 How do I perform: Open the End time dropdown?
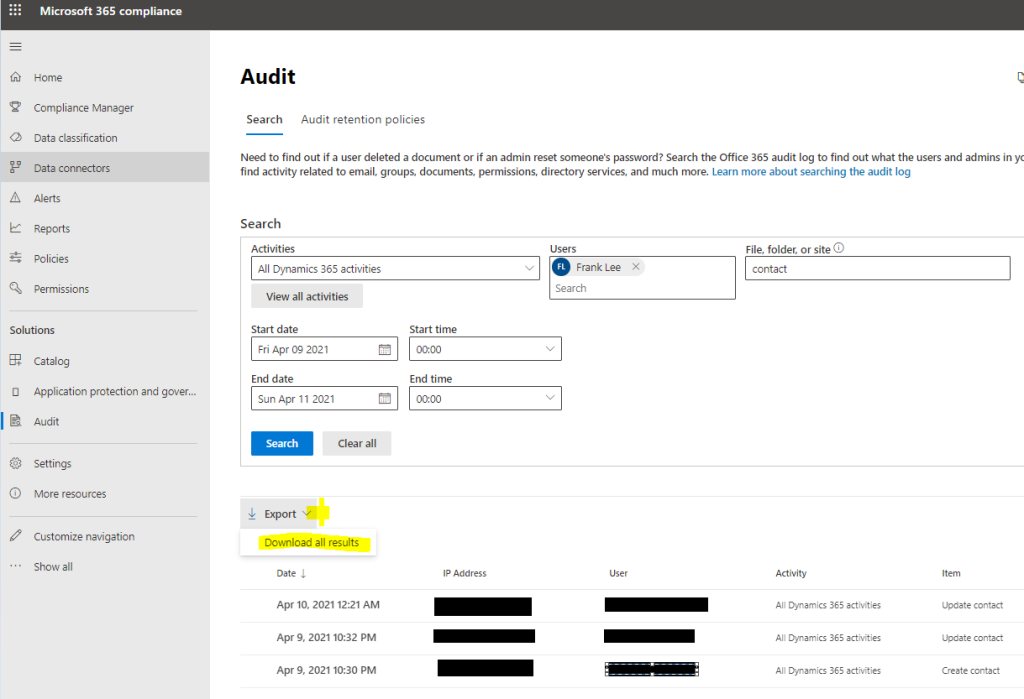point(549,398)
